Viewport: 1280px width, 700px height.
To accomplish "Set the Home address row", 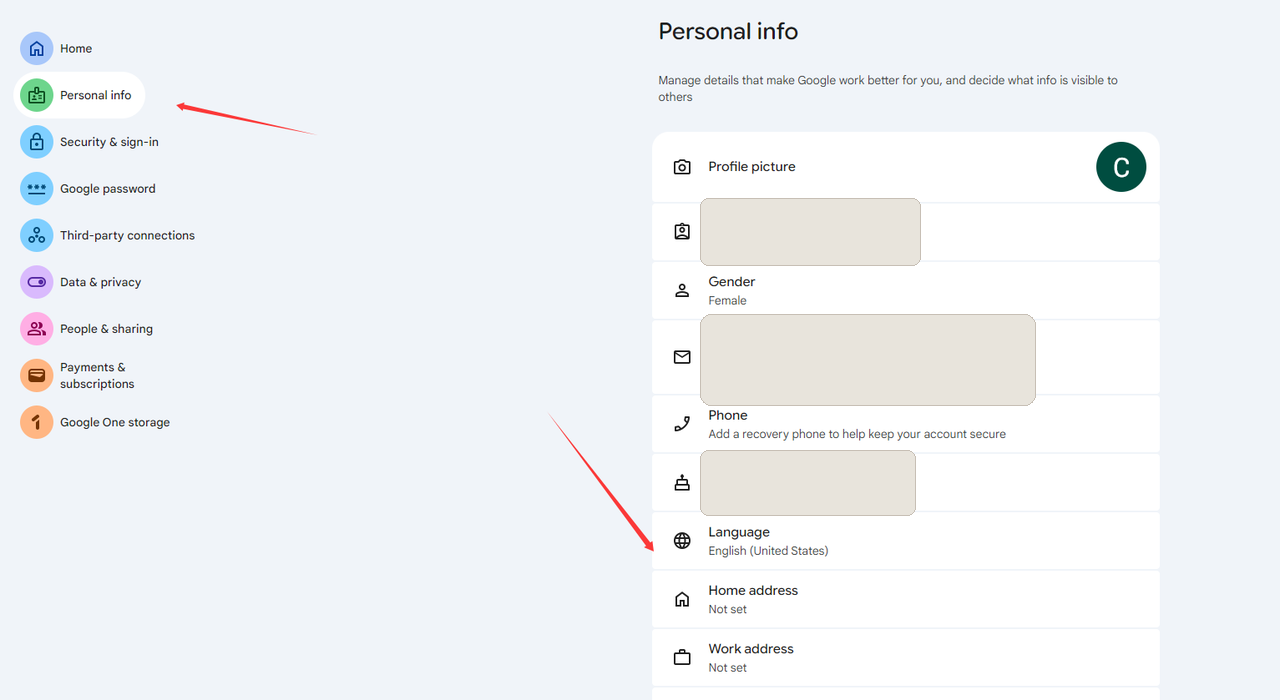I will coord(906,599).
